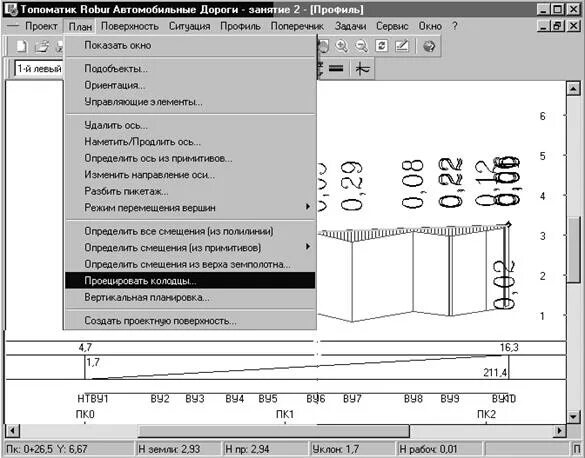This screenshot has width=585, height=458.
Task: Open the Задачи menu
Action: 350,26
